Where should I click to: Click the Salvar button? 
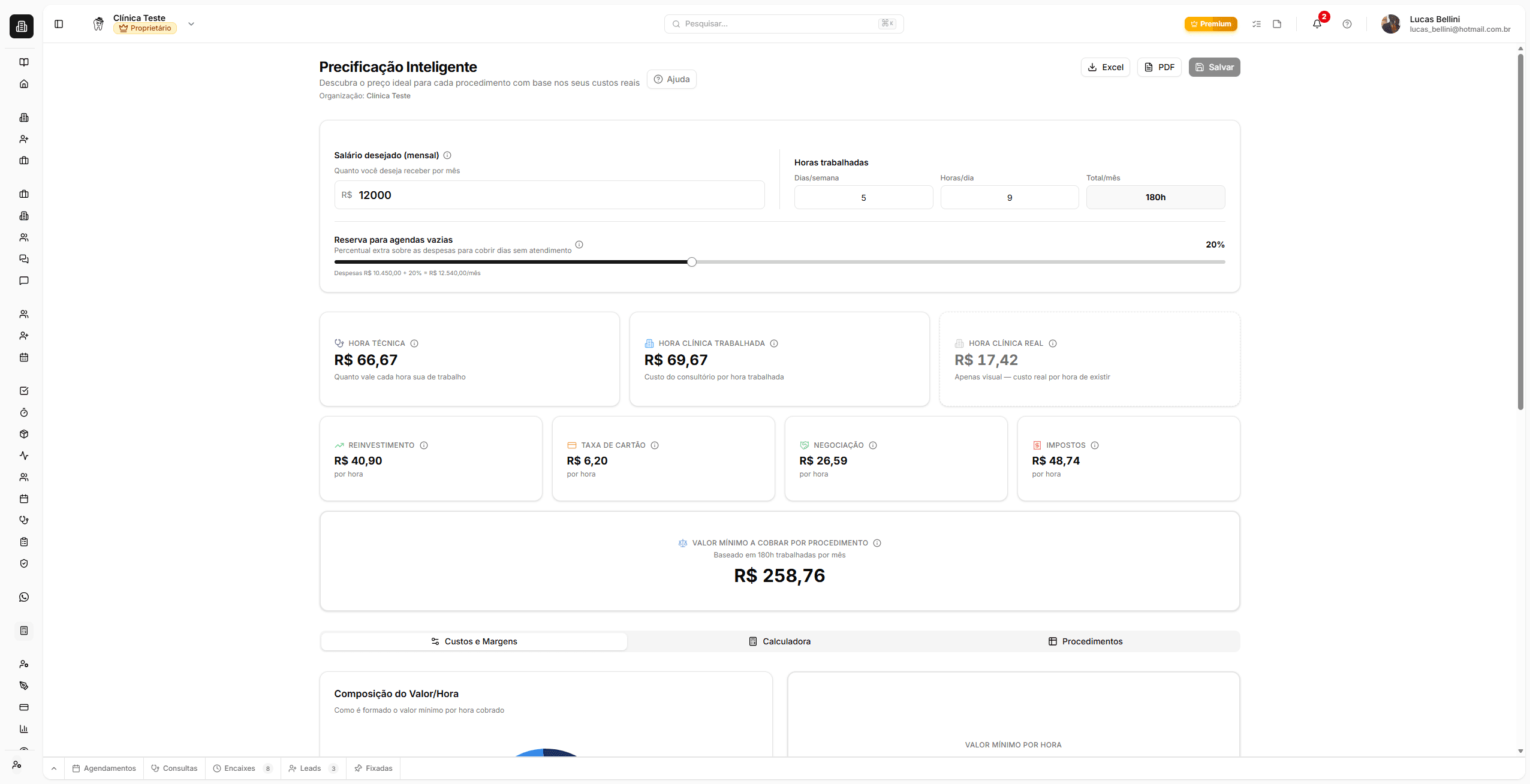tap(1214, 67)
